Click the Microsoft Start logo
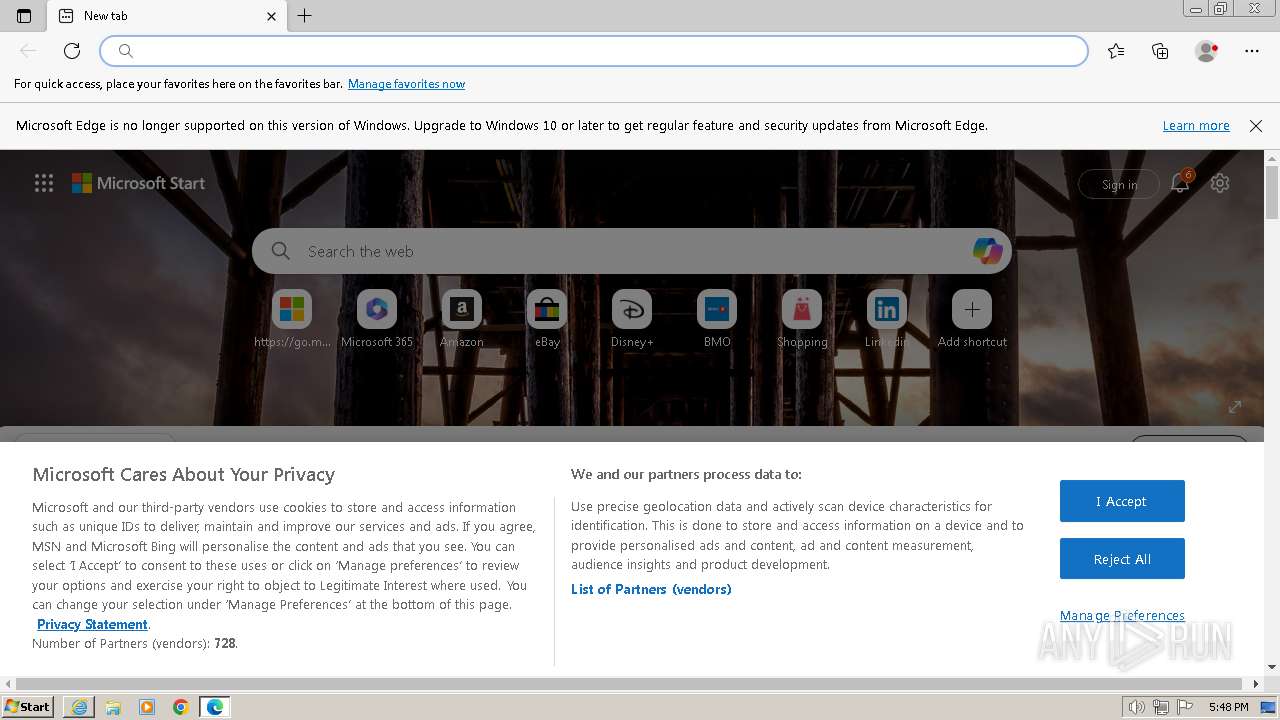Image resolution: width=1280 pixels, height=720 pixels. pos(138,183)
